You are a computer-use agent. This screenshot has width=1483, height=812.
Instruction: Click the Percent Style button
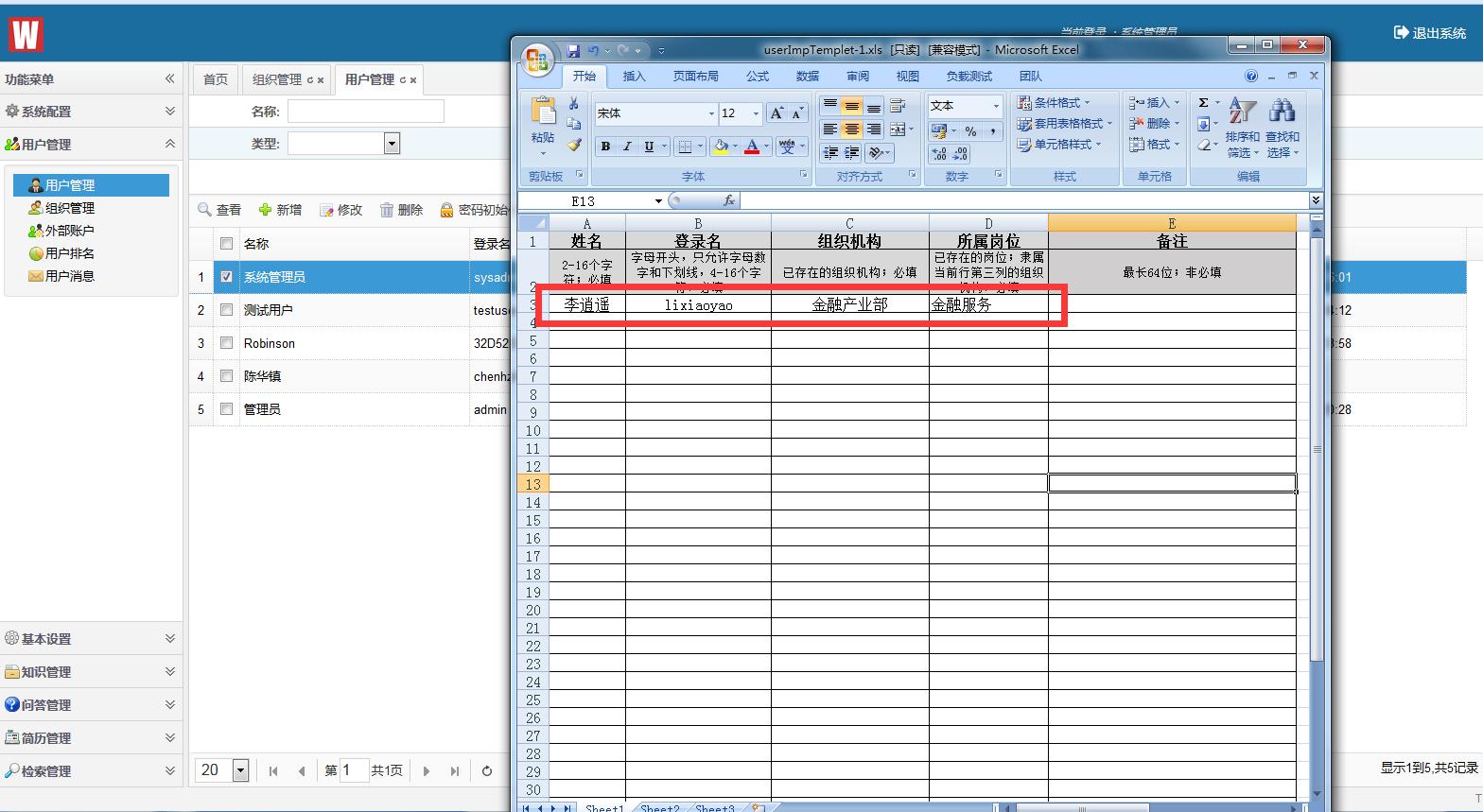coord(970,131)
